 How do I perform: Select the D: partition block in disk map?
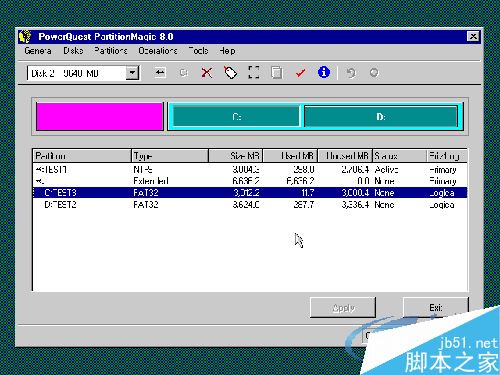coord(381,116)
